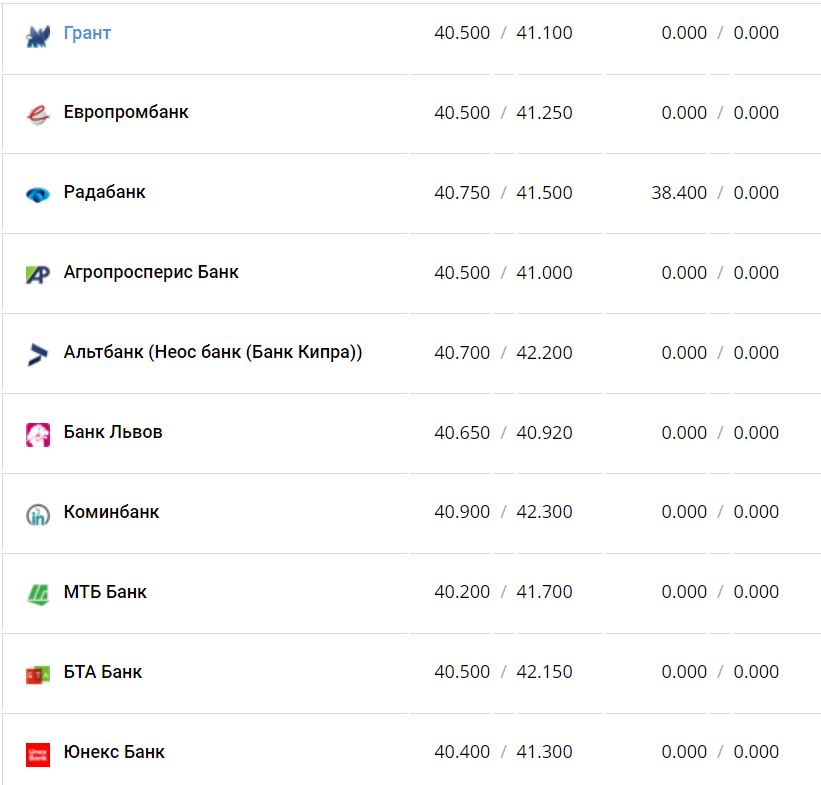Click the Альтбанк arrow logo icon
821x785 pixels.
tap(38, 354)
